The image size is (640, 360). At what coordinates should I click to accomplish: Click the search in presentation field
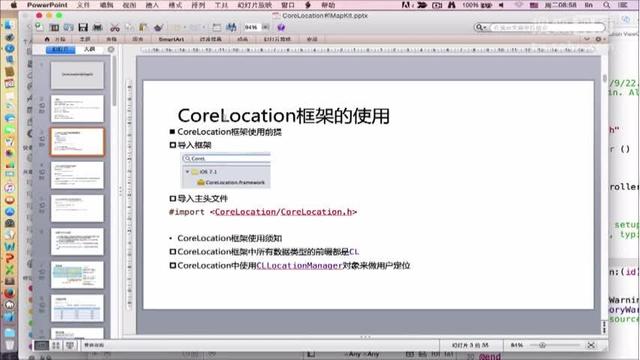coord(547,27)
